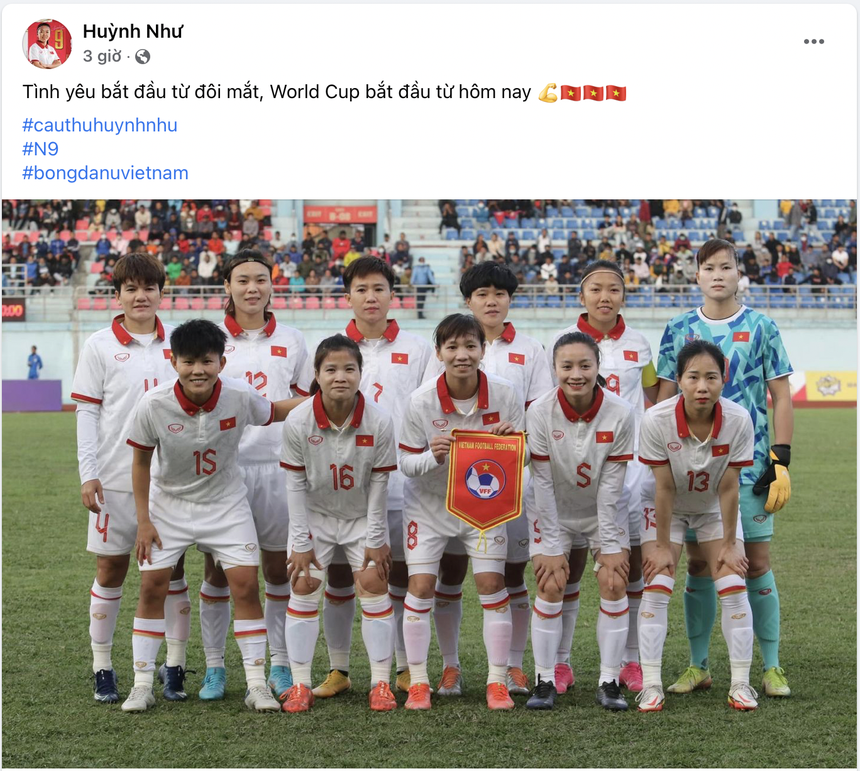Open the three-dot post options menu

(813, 42)
